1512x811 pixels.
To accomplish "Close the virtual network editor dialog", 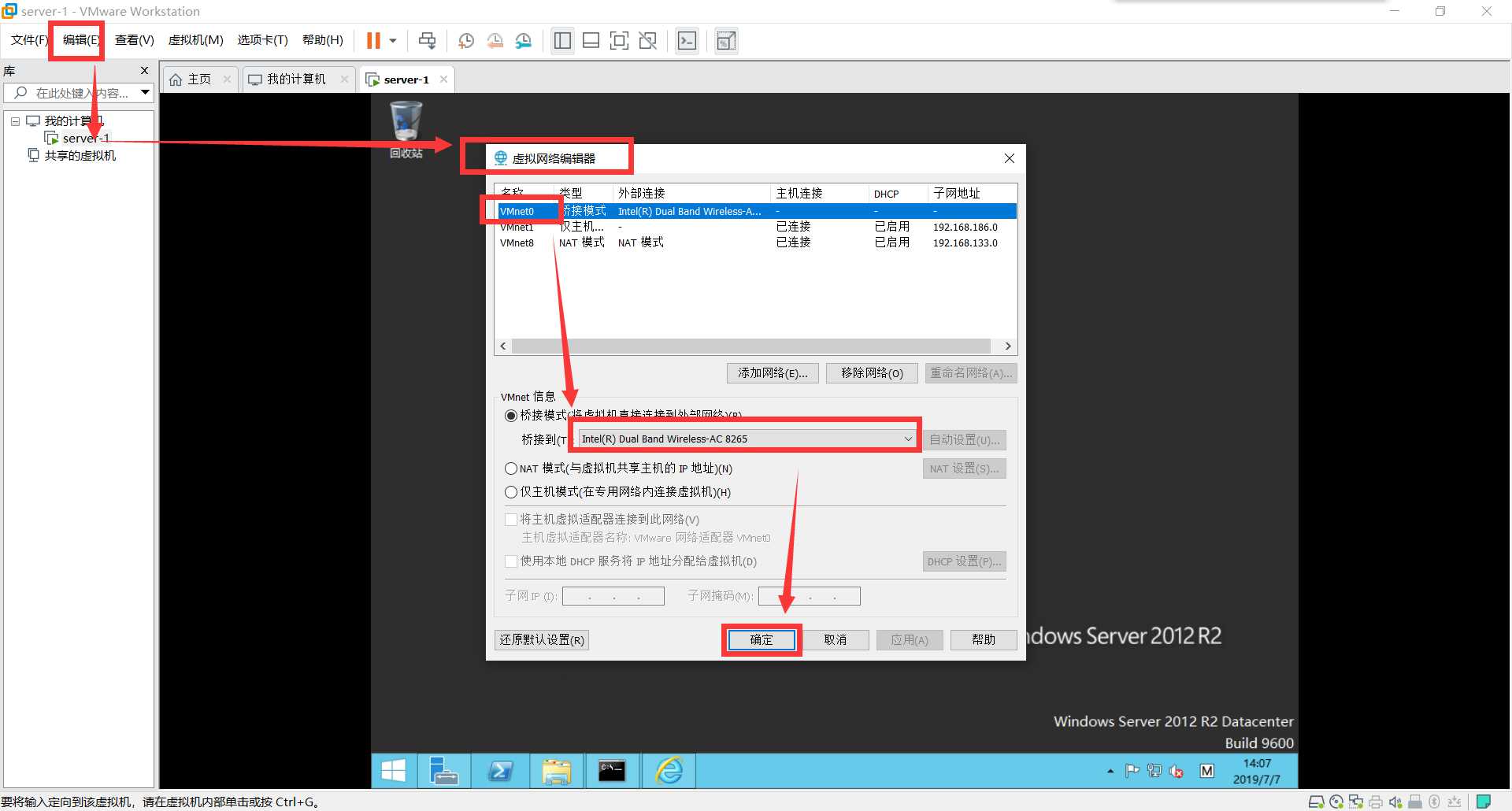I will pyautogui.click(x=1010, y=158).
